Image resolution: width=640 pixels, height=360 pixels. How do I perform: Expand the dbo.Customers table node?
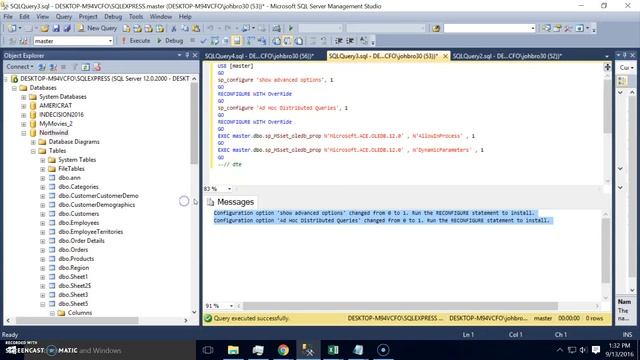pos(42,214)
